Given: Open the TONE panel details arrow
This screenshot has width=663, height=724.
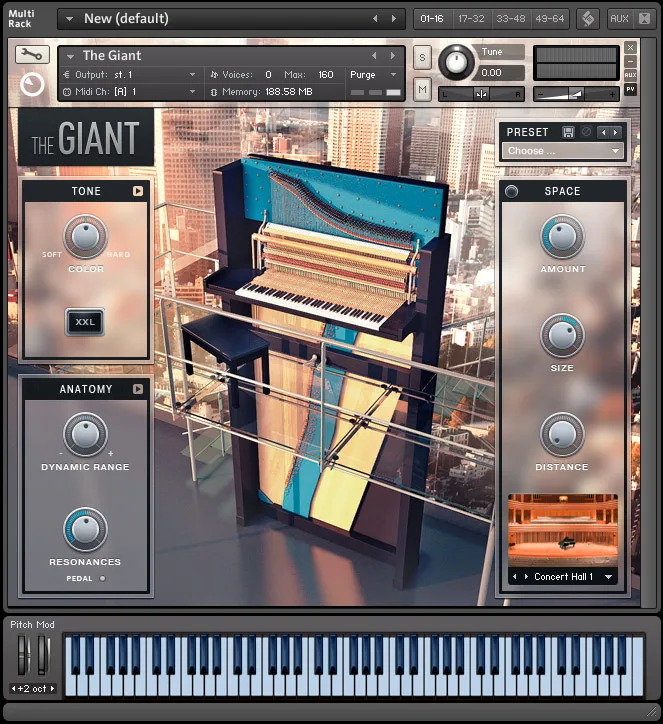Looking at the screenshot, I should (x=138, y=191).
